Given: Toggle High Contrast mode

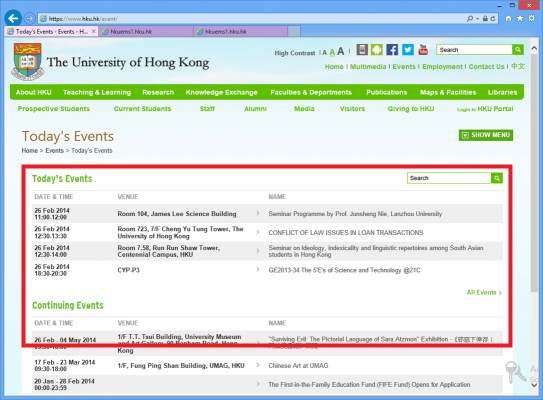Looking at the screenshot, I should [x=295, y=53].
